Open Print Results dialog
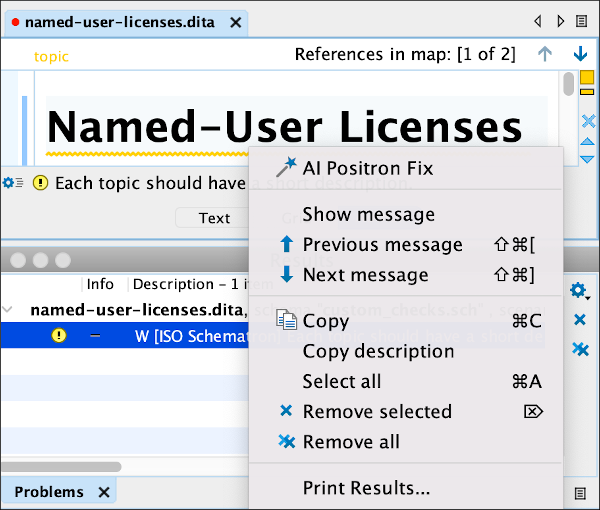Screen dimensions: 600x510 (366, 488)
